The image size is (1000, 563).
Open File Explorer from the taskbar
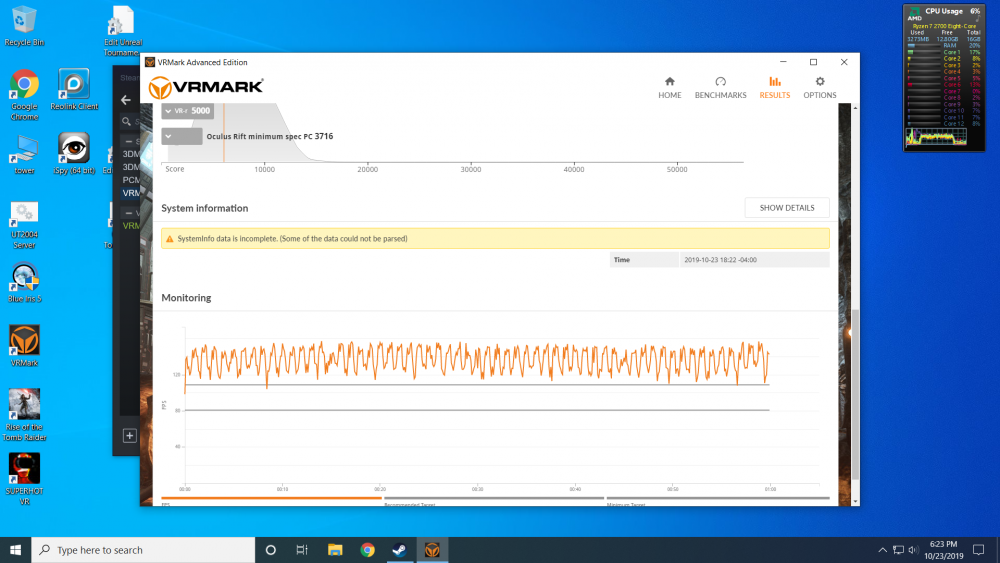tap(335, 550)
